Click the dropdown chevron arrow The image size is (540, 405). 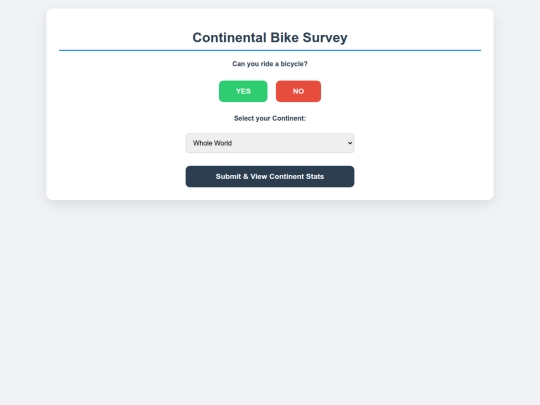pos(350,143)
